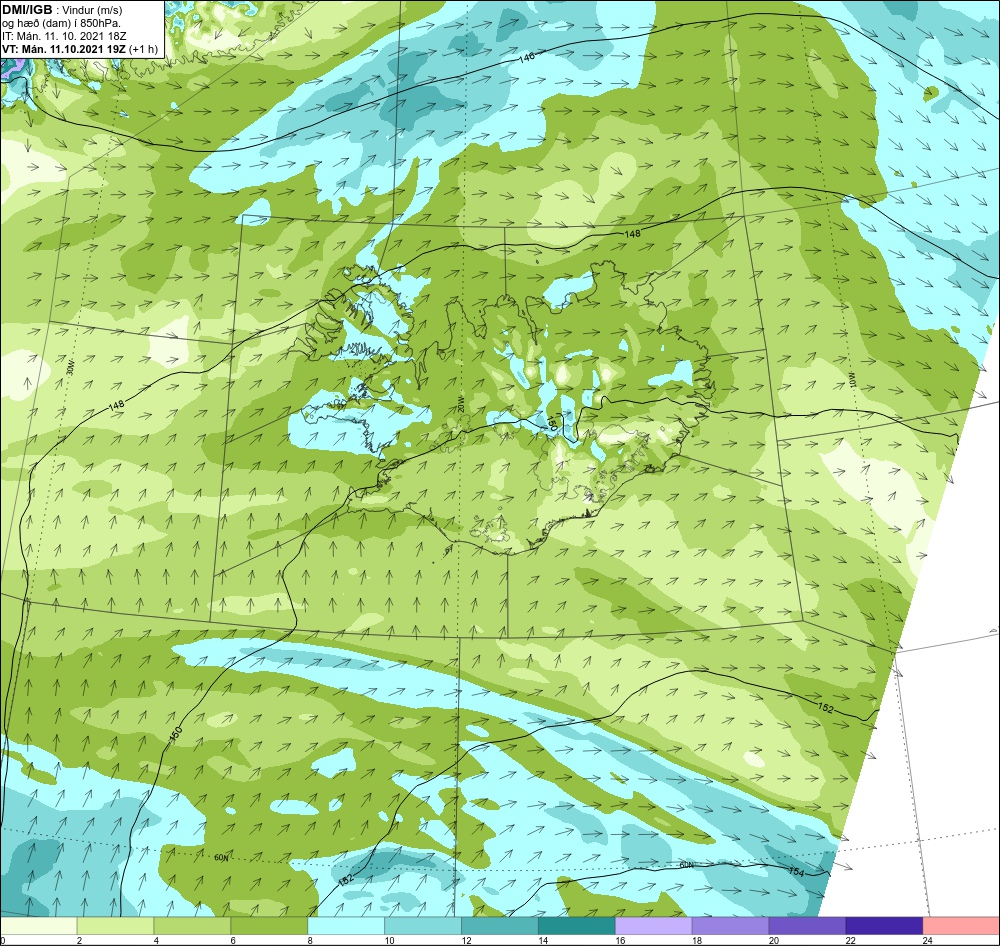Select the 2–4 m/s light green legend swatch
This screenshot has height=946, width=1000.
click(115, 925)
